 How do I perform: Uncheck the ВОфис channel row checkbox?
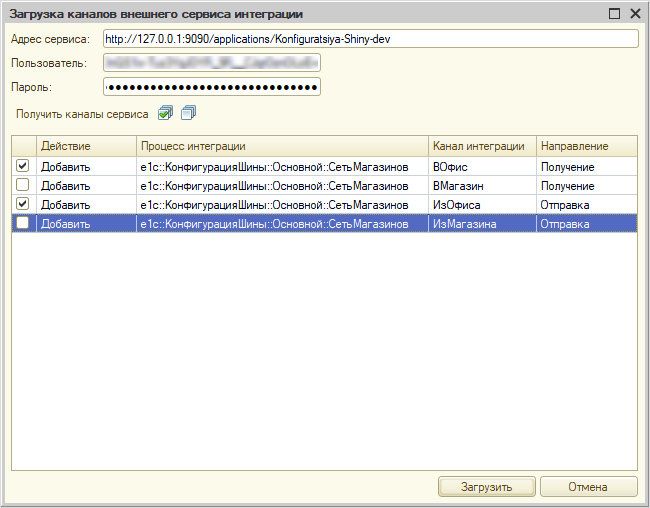point(23,166)
